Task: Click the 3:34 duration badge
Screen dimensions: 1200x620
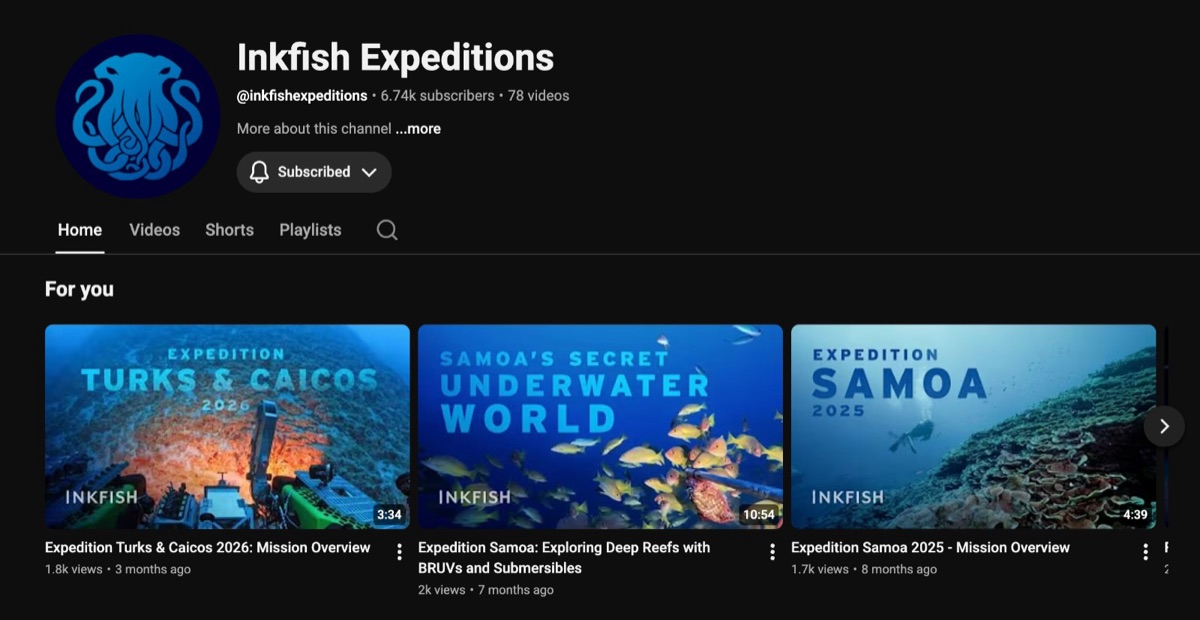Action: (x=389, y=515)
